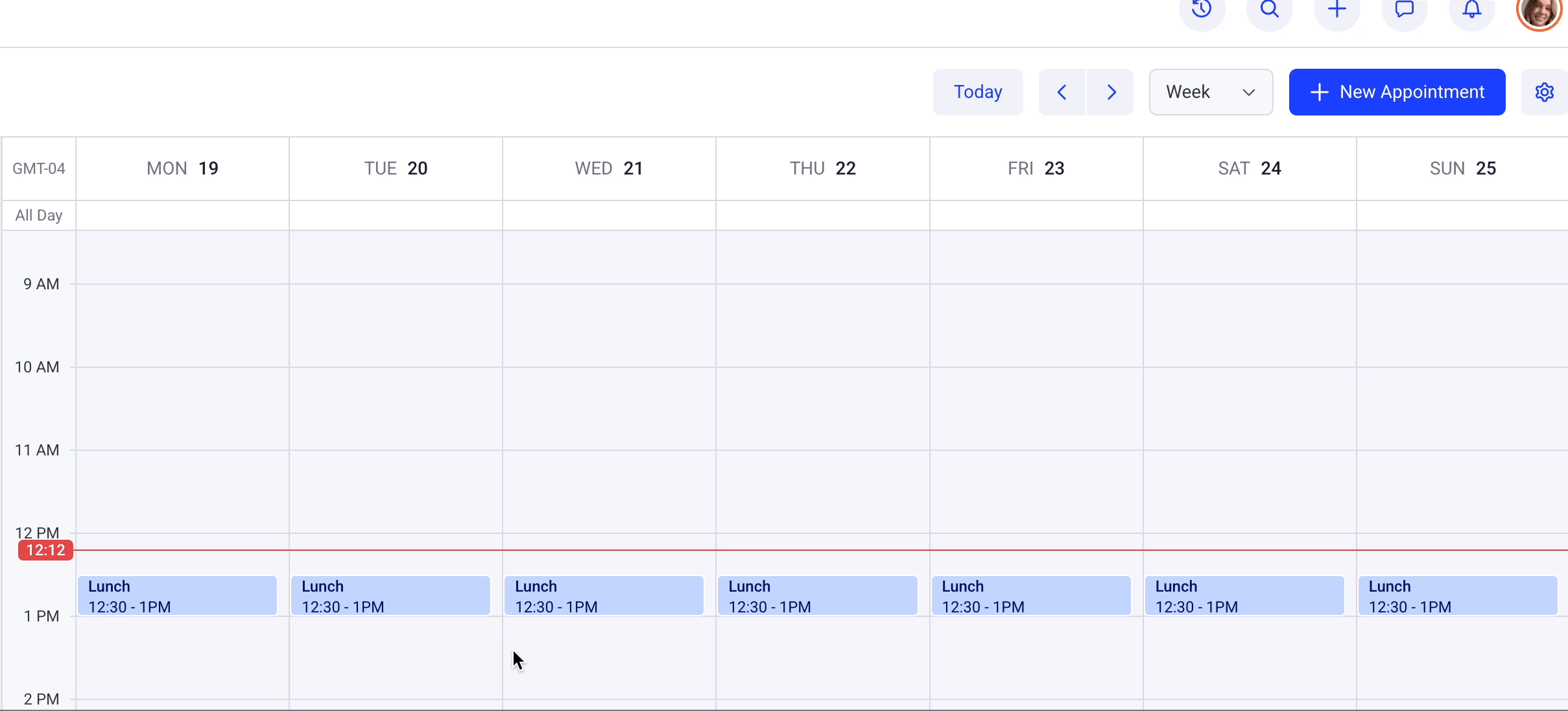This screenshot has width=1568, height=711.
Task: Select the MON 19 day header
Action: (x=182, y=168)
